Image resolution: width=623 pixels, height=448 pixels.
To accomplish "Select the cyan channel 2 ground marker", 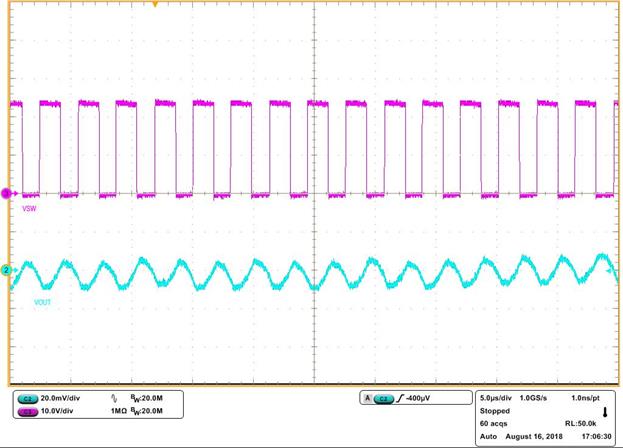I will click(x=5, y=270).
